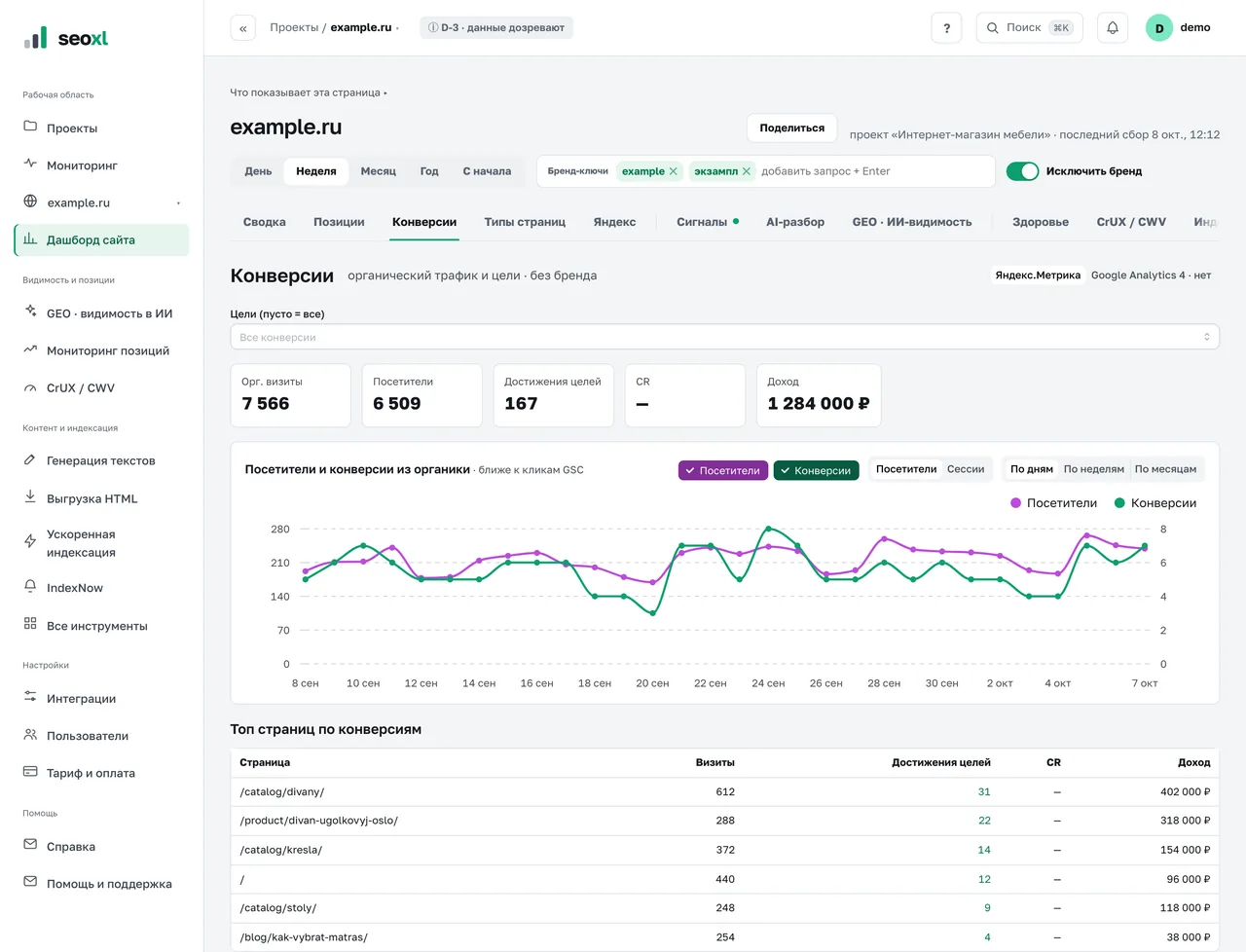Image resolution: width=1246 pixels, height=952 pixels.
Task: Toggle Исключить бренд switch
Action: point(1022,171)
